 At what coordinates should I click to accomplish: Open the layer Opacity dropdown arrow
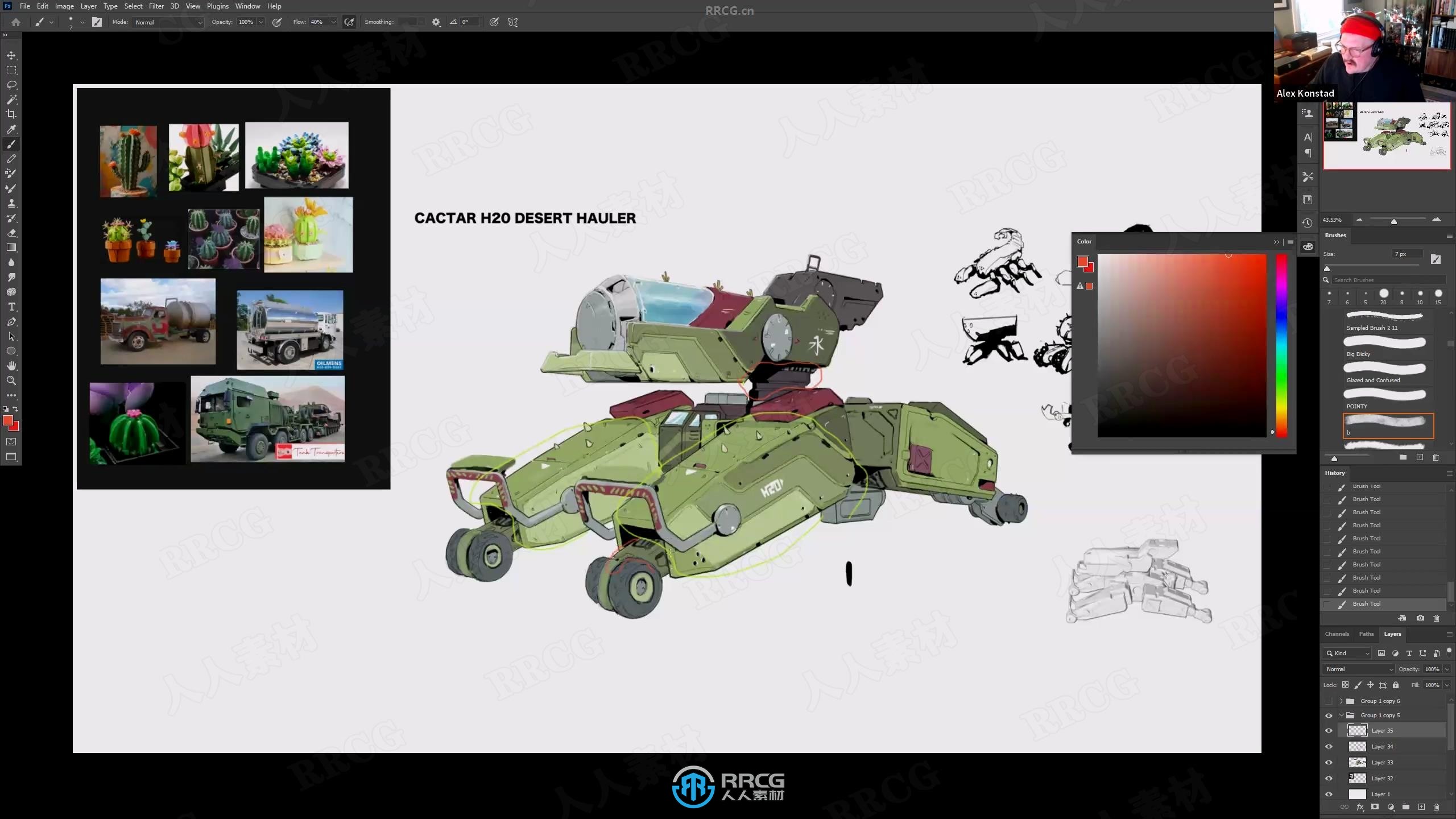(x=1447, y=669)
